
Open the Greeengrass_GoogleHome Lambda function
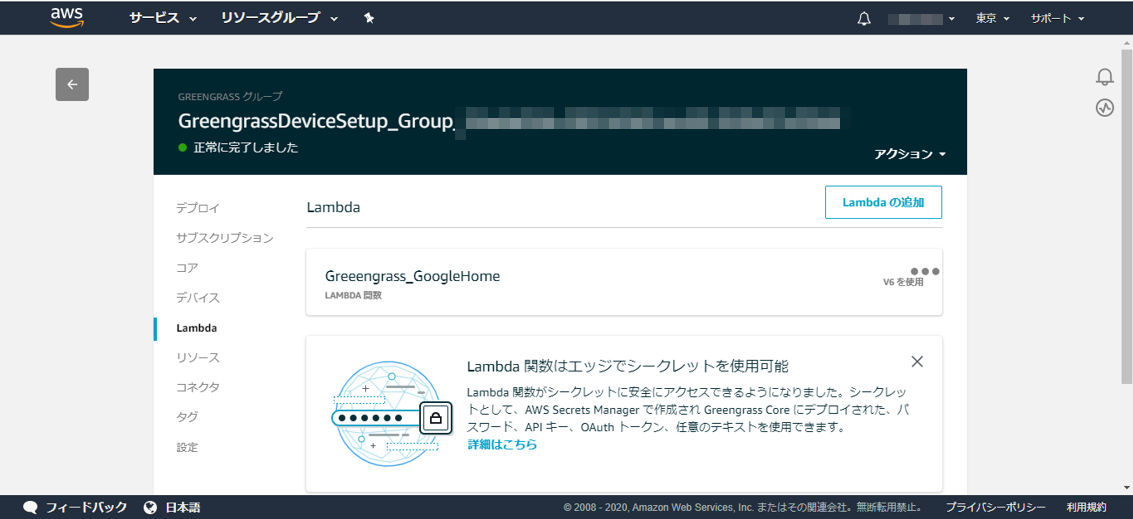[412, 276]
